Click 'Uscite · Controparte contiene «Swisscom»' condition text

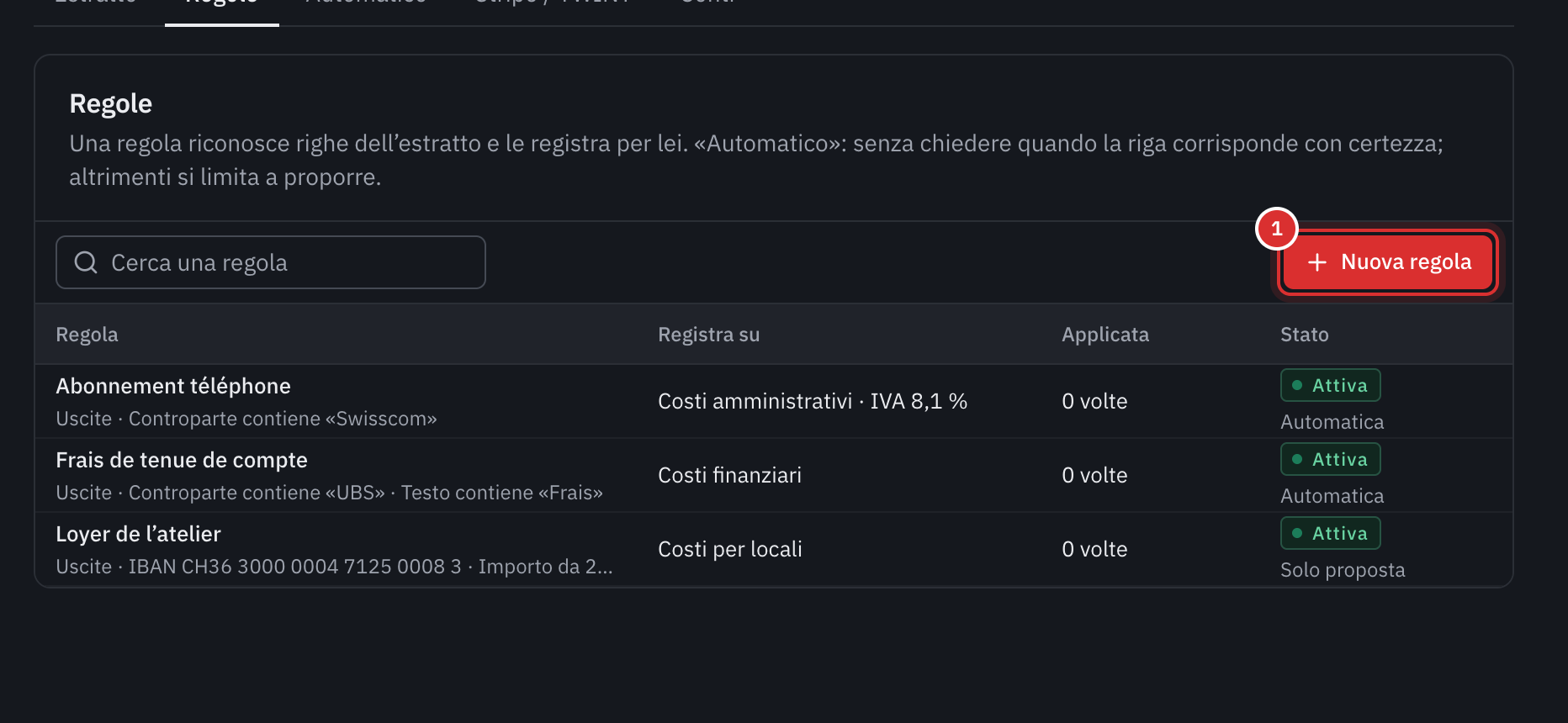[x=246, y=419]
